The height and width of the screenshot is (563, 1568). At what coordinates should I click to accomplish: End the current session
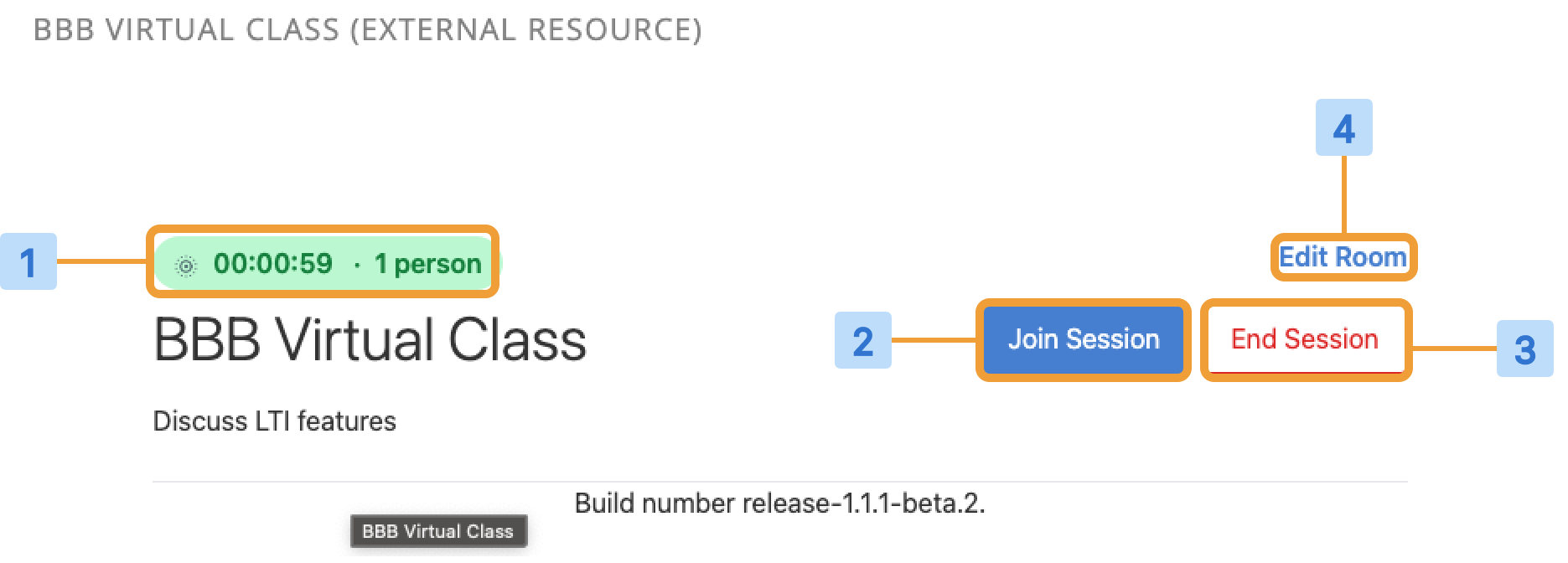[x=1306, y=339]
